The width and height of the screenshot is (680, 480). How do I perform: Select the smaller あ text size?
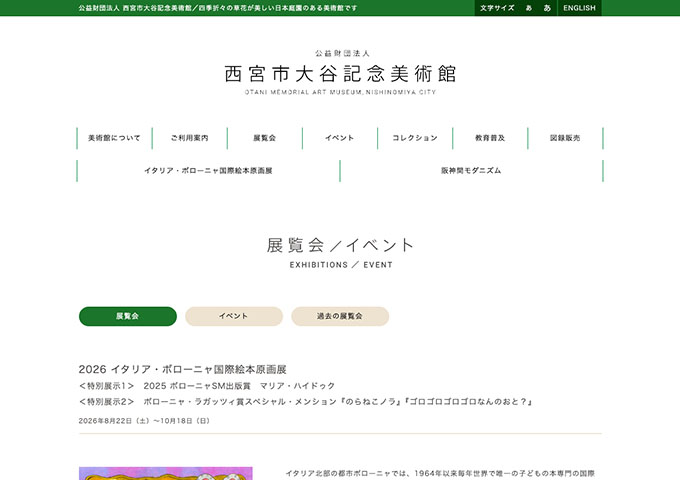tap(529, 8)
